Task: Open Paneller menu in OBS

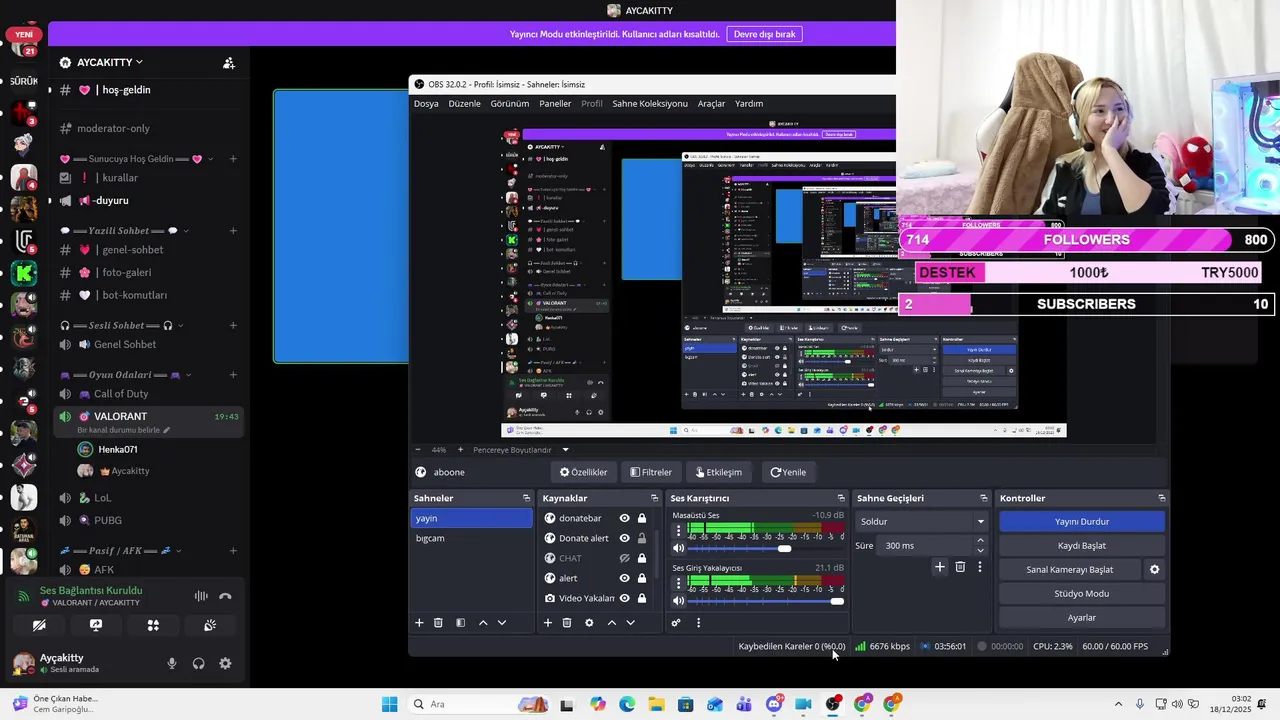Action: click(555, 104)
